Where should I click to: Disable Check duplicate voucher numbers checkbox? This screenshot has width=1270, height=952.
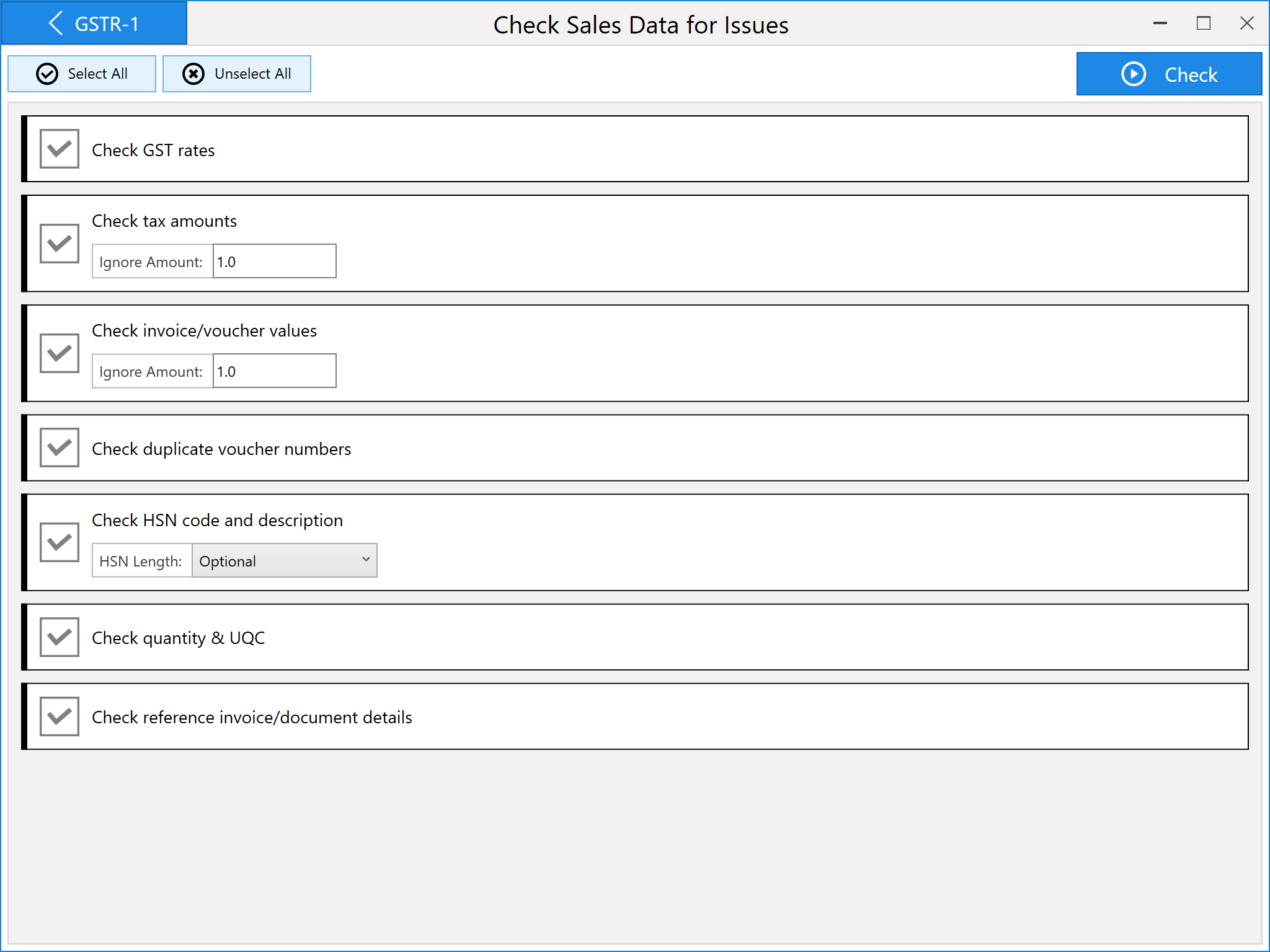[60, 447]
